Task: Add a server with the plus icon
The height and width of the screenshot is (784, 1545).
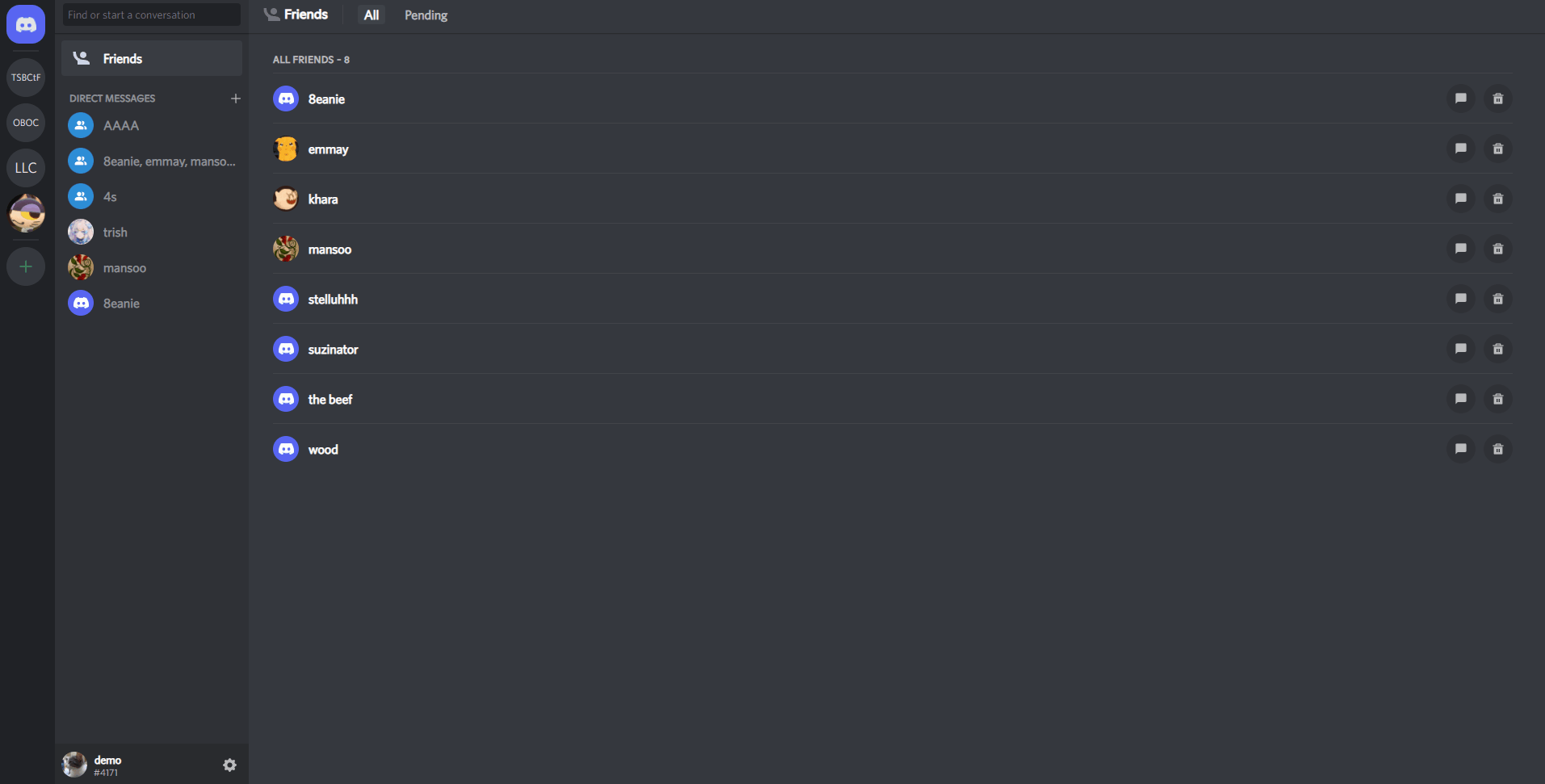Action: tap(26, 266)
